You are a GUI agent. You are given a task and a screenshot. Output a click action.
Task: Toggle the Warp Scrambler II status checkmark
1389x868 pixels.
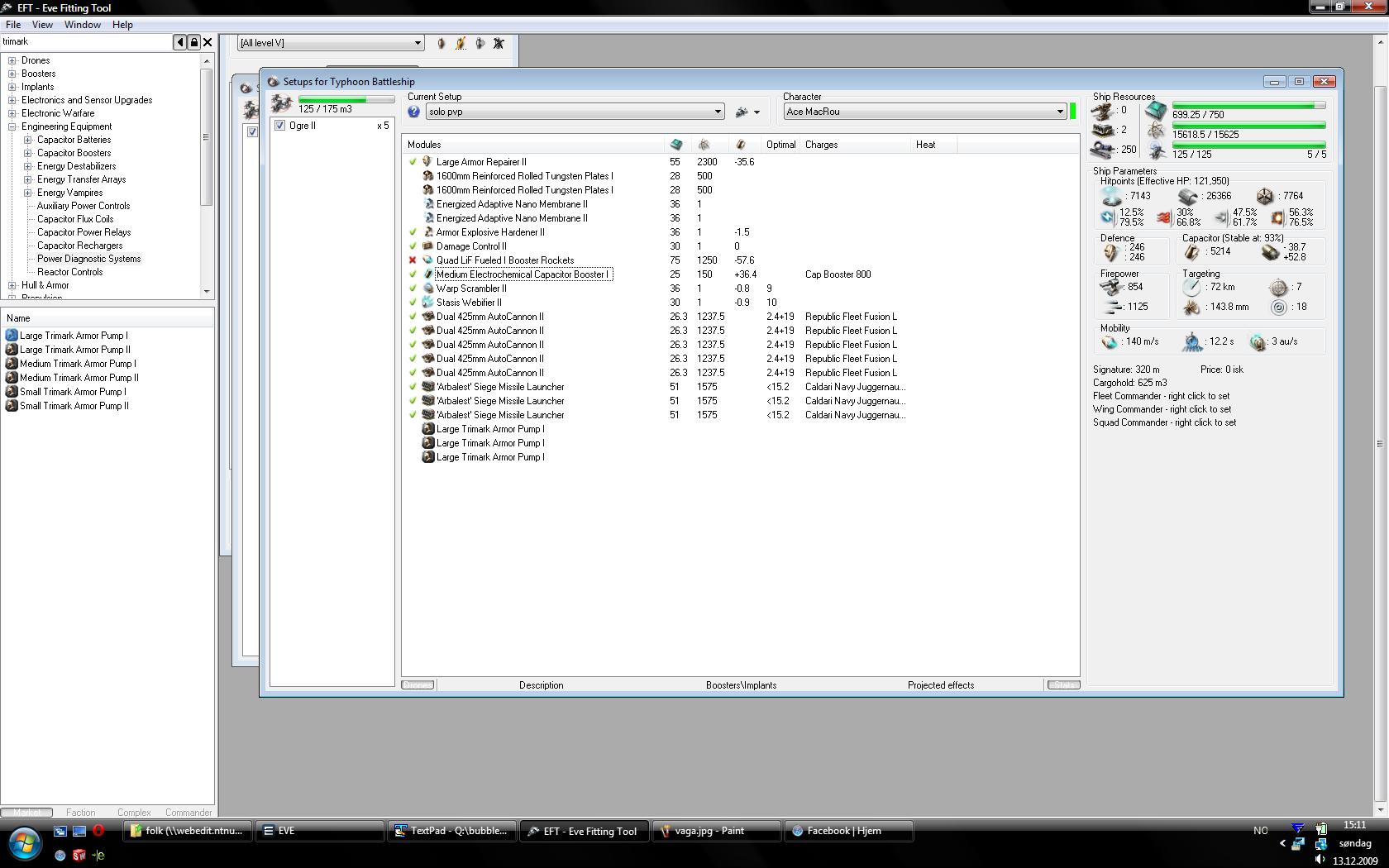(413, 289)
